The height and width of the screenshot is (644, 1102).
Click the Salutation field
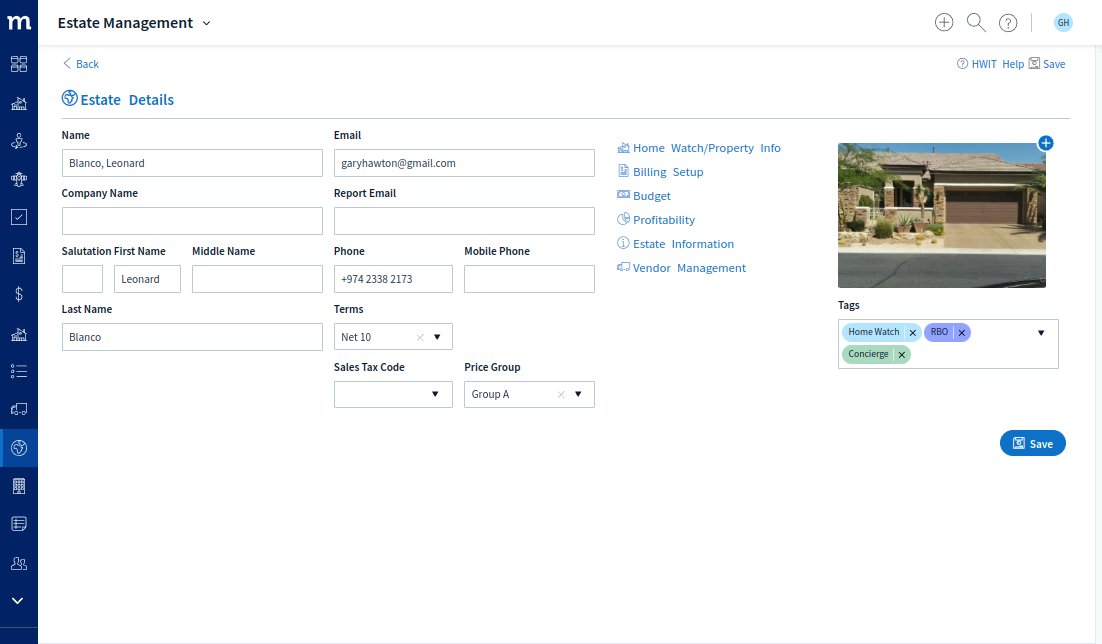(82, 279)
